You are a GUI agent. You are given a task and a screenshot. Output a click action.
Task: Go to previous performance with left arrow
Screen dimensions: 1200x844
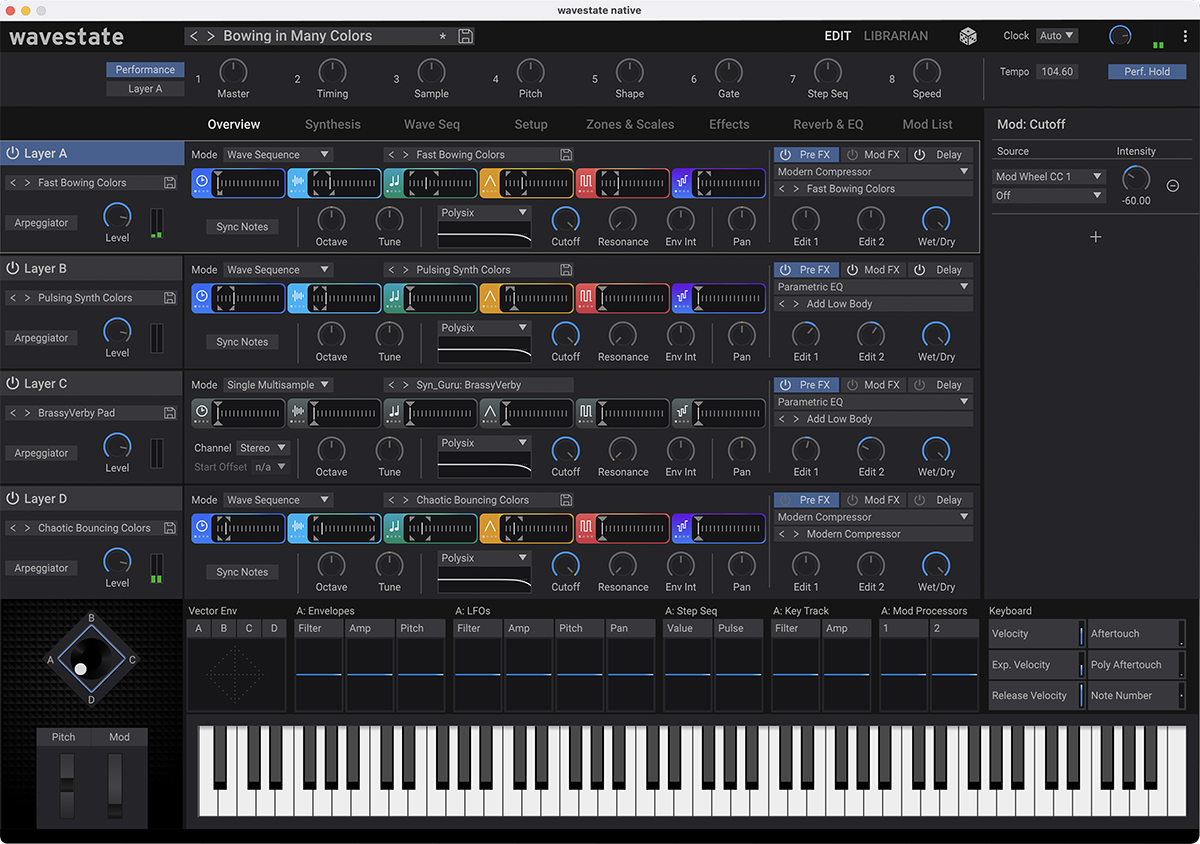194,36
